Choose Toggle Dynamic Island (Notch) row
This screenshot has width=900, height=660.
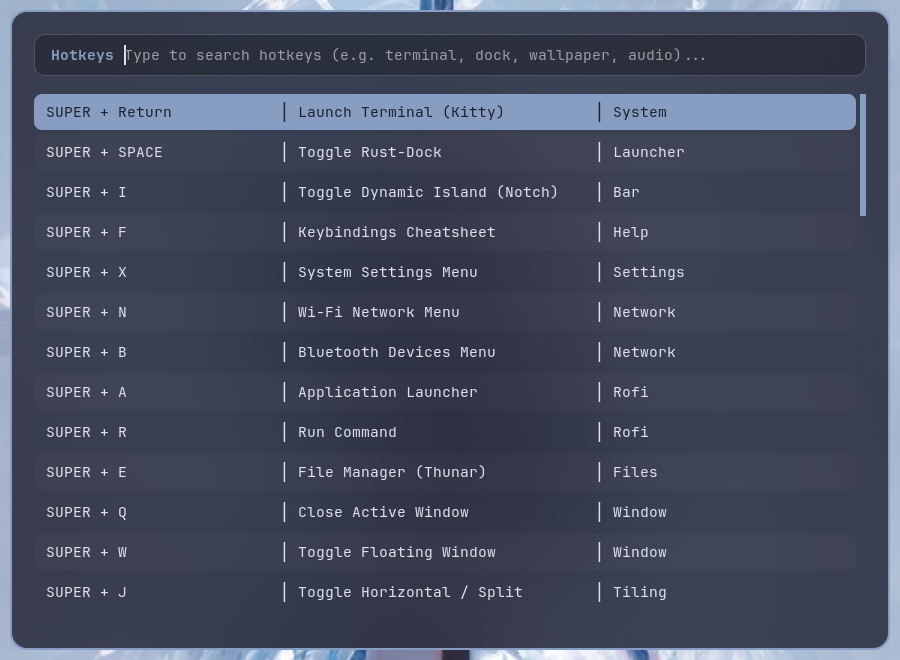(x=445, y=192)
